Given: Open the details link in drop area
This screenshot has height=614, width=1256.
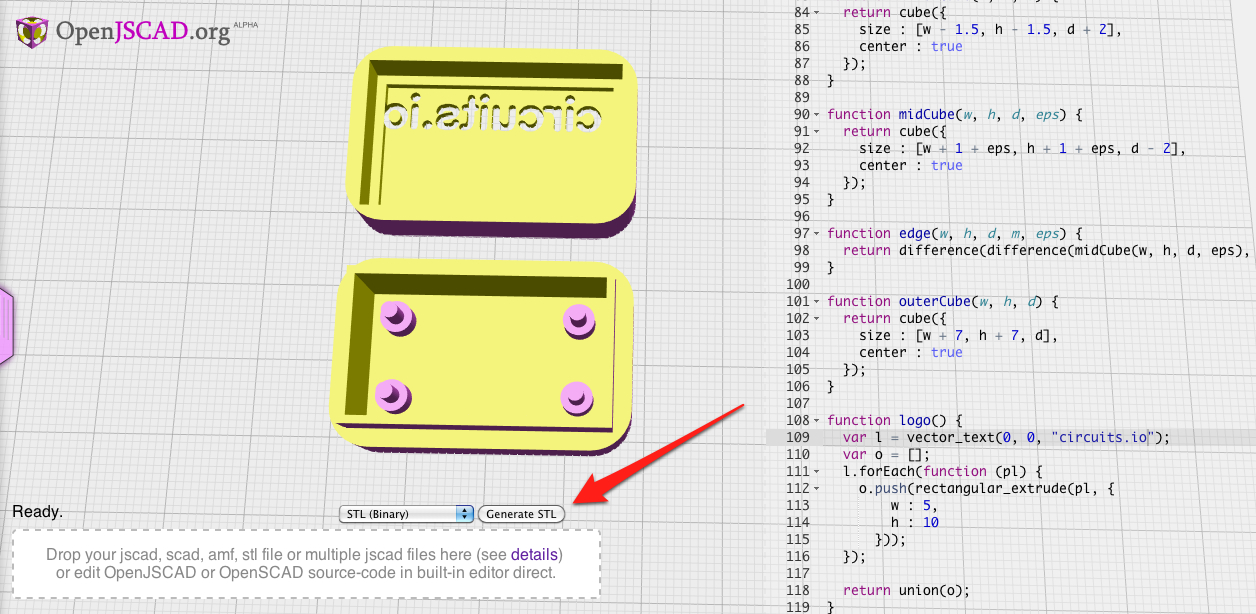Looking at the screenshot, I should click(534, 555).
